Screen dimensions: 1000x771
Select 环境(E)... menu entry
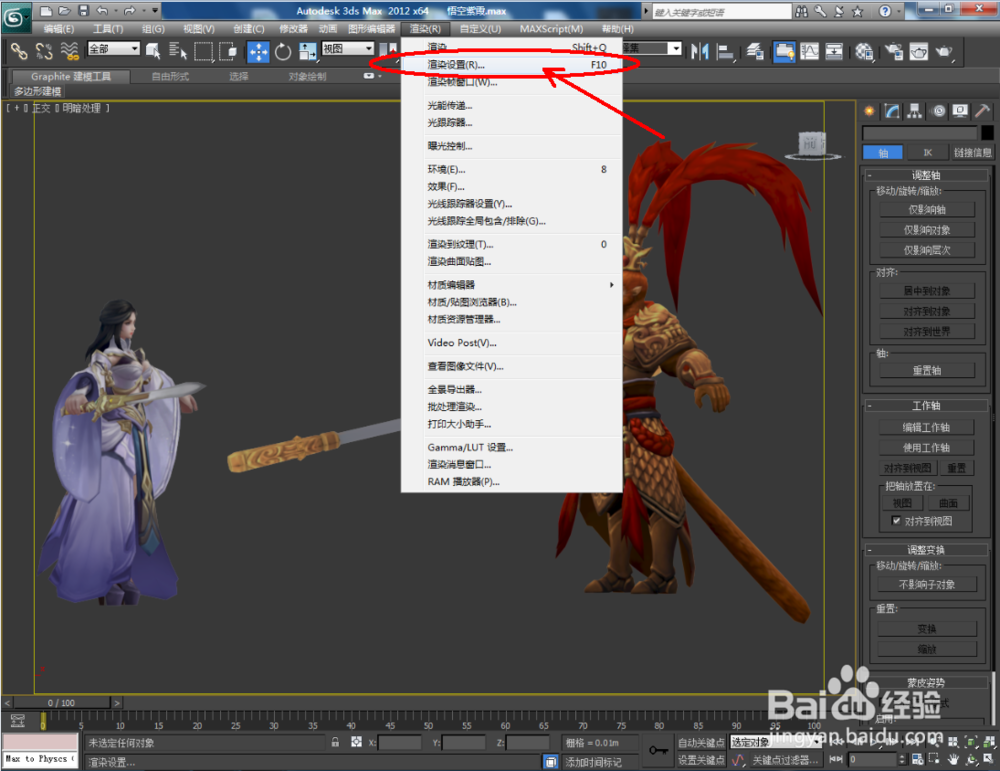[511, 170]
